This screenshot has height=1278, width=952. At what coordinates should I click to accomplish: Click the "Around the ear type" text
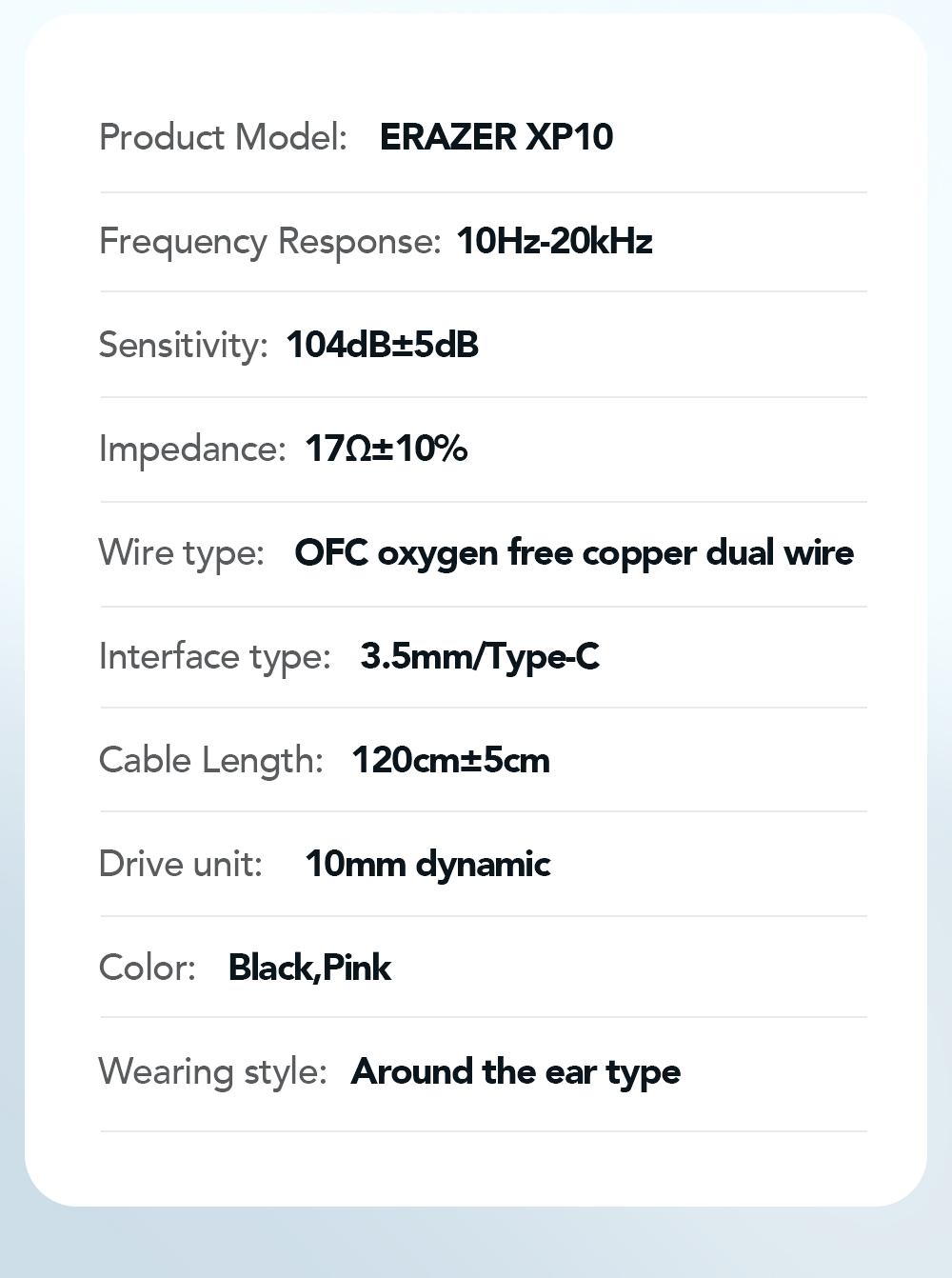(516, 1071)
